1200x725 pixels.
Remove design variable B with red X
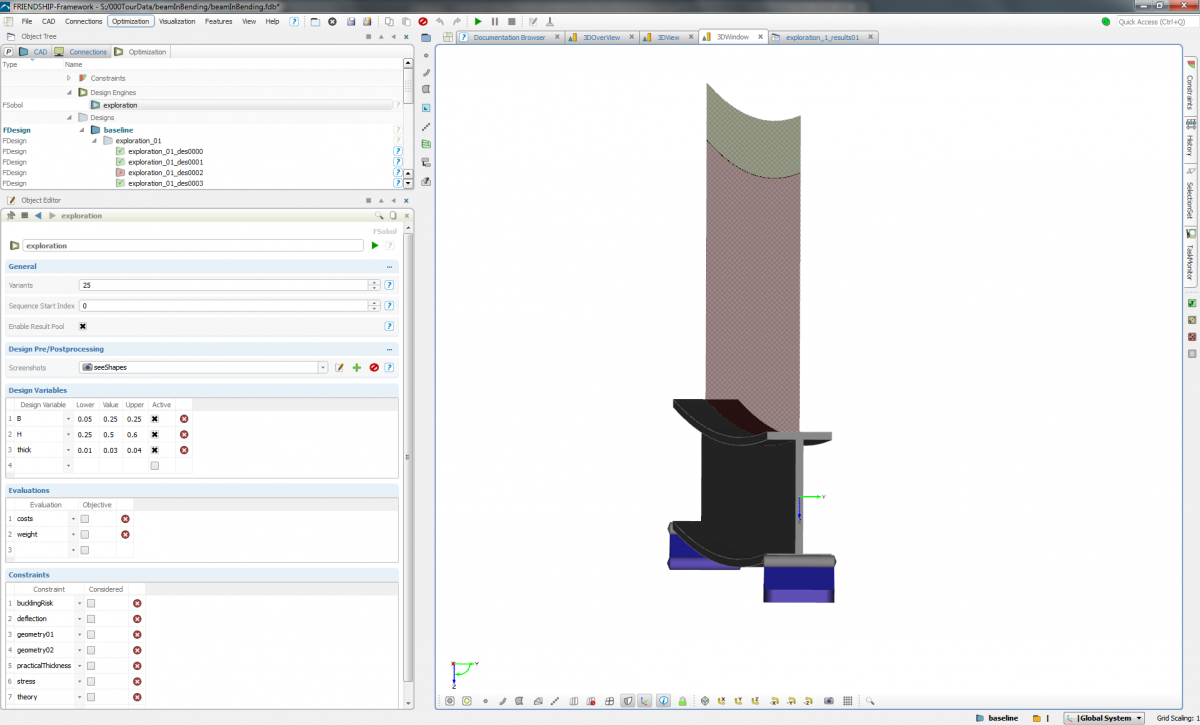184,419
